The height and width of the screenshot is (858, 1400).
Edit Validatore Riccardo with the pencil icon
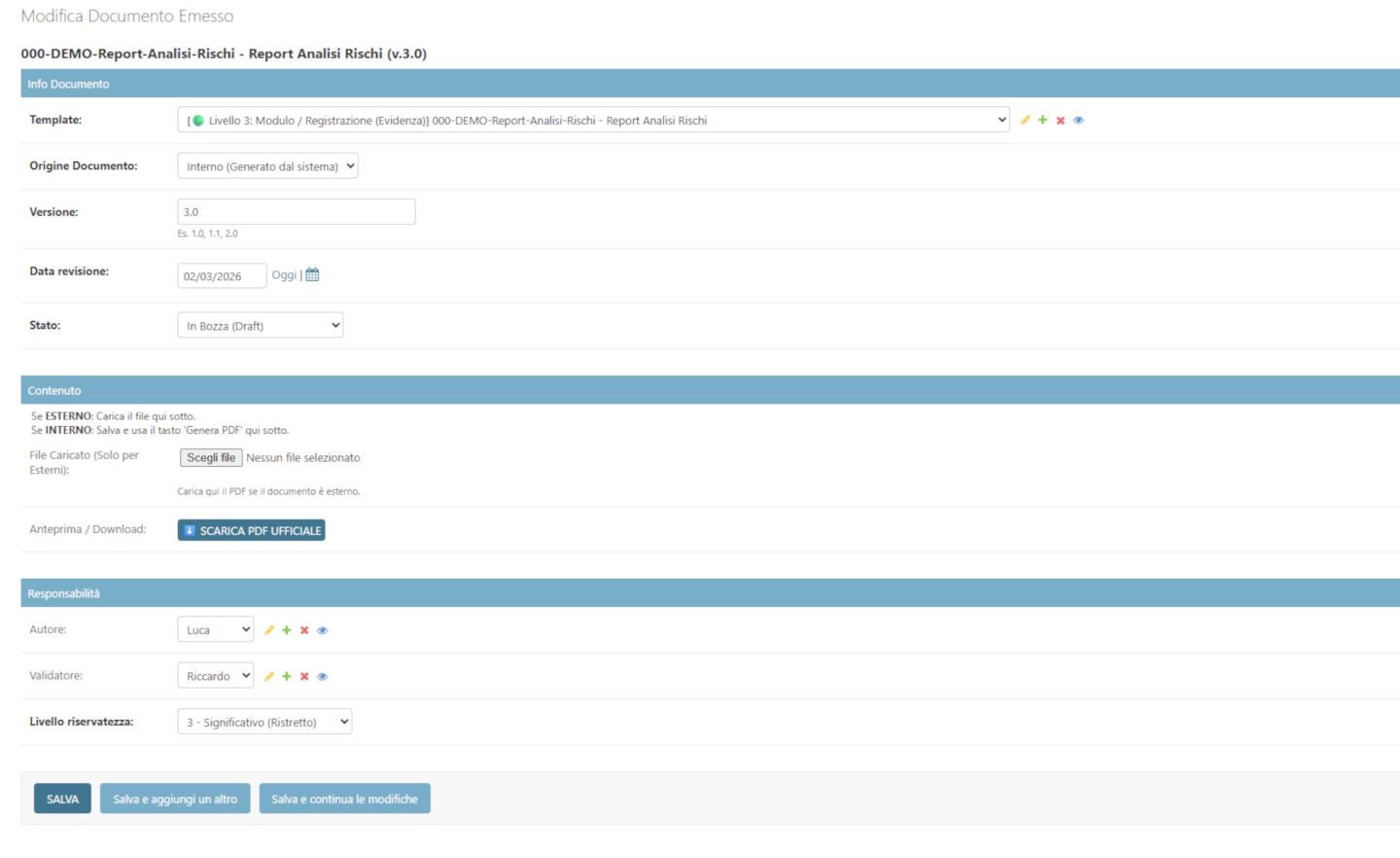(x=268, y=675)
